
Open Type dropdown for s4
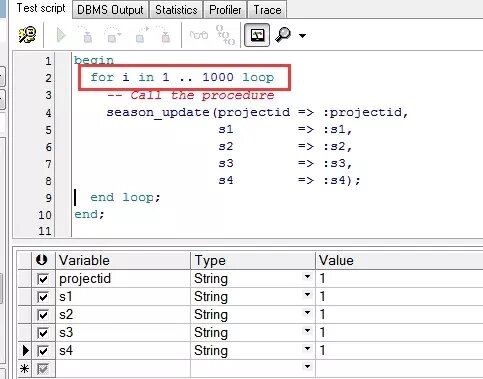pyautogui.click(x=307, y=349)
